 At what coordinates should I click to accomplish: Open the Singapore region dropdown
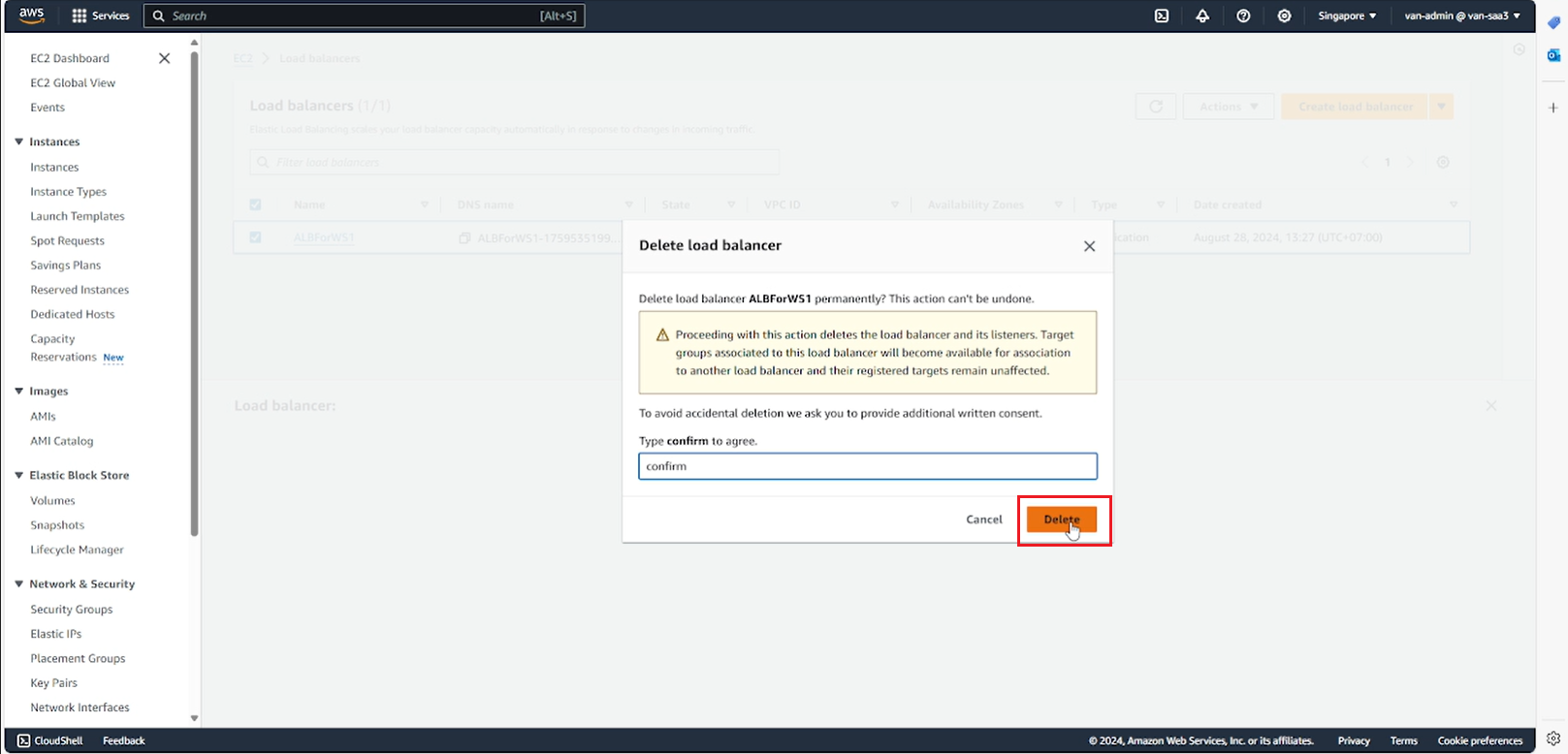pos(1347,16)
